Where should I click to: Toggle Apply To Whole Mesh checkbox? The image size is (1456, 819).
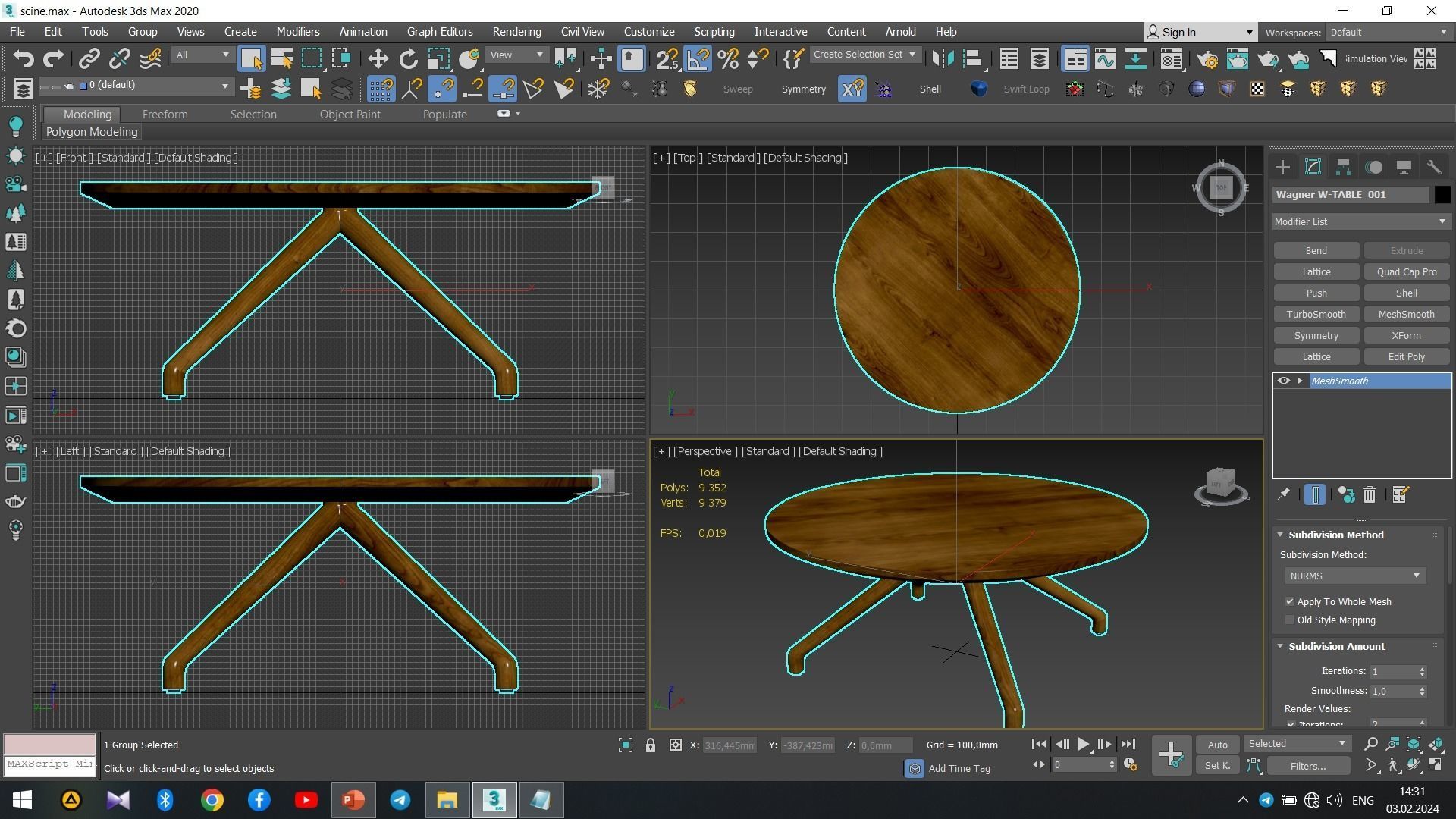[1290, 601]
